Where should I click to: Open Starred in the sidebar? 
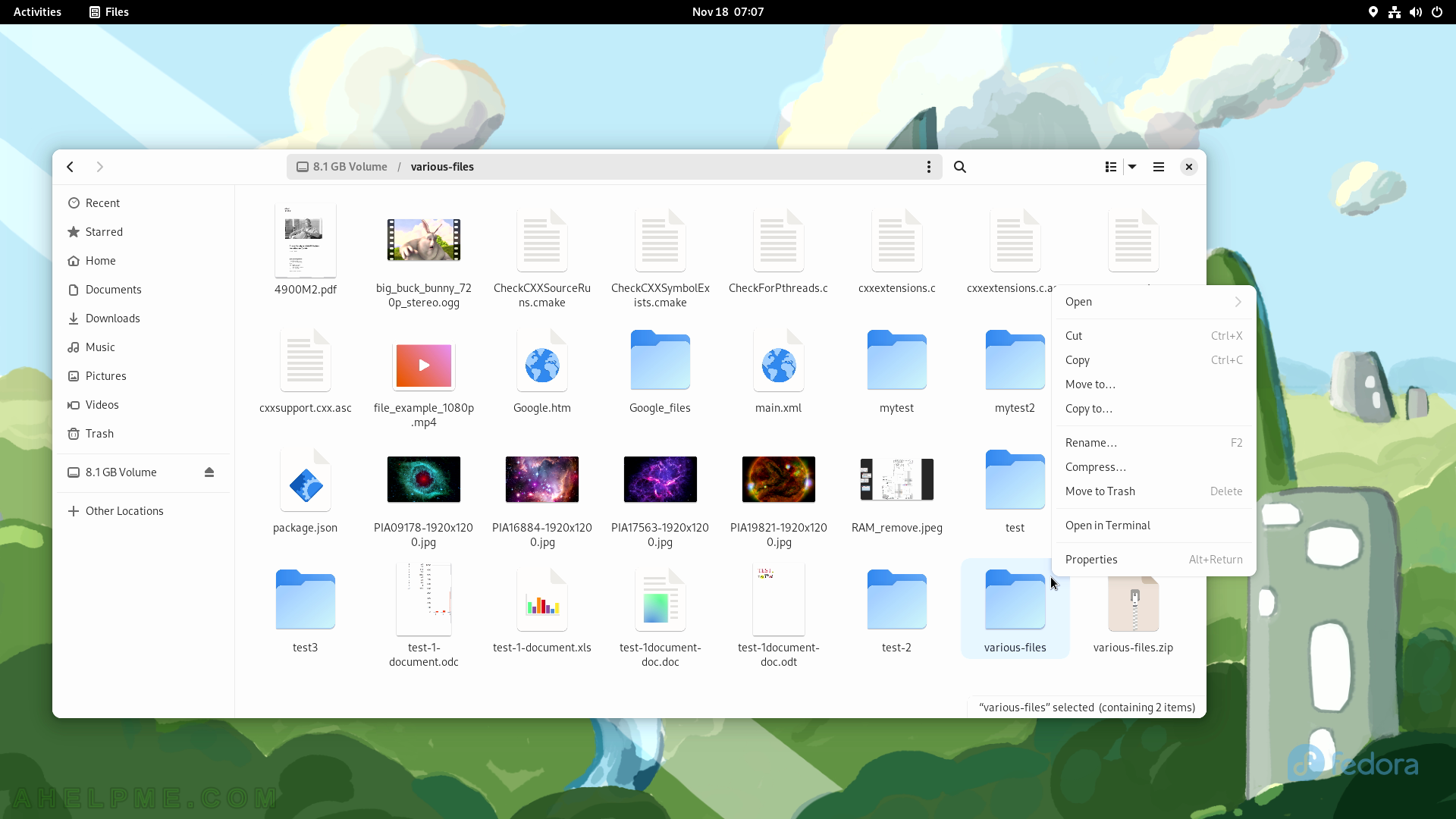click(144, 232)
